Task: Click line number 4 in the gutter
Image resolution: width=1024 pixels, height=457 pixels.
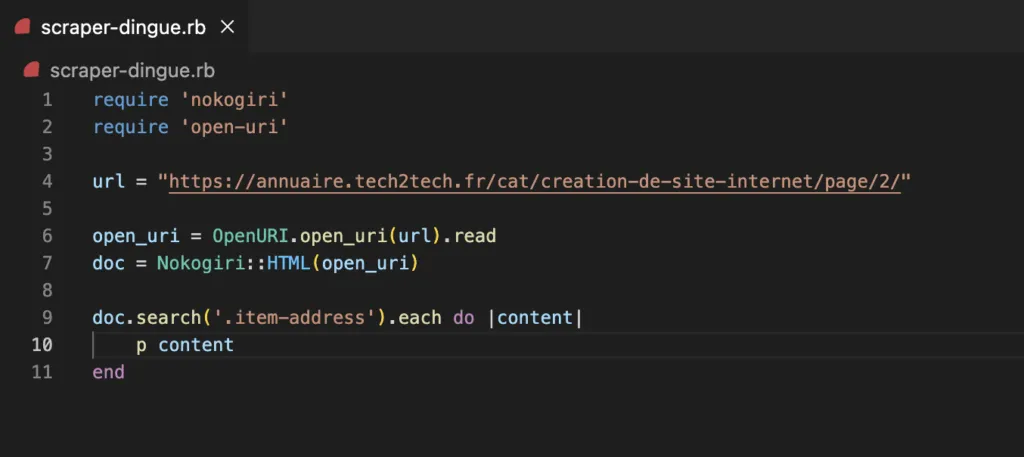Action: 46,181
